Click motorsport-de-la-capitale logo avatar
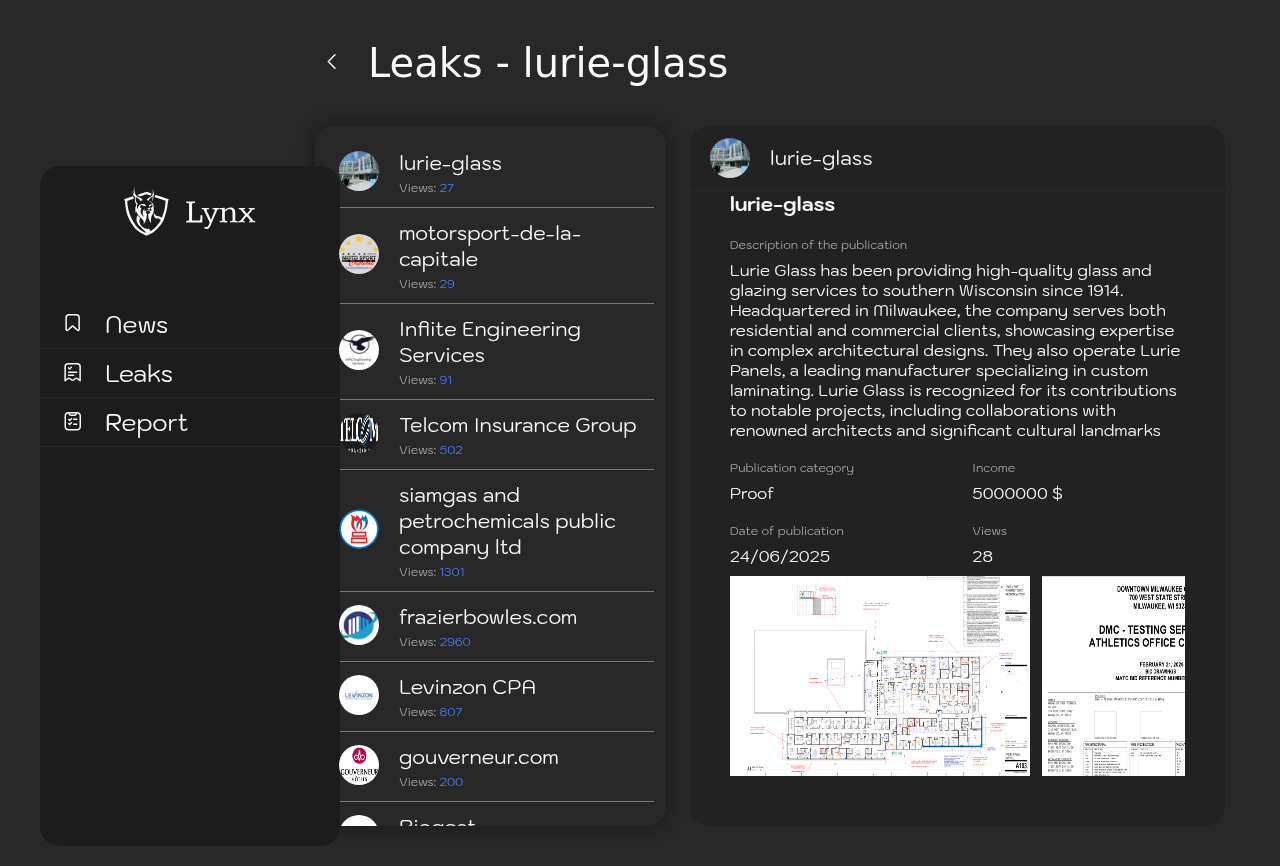 tap(359, 254)
